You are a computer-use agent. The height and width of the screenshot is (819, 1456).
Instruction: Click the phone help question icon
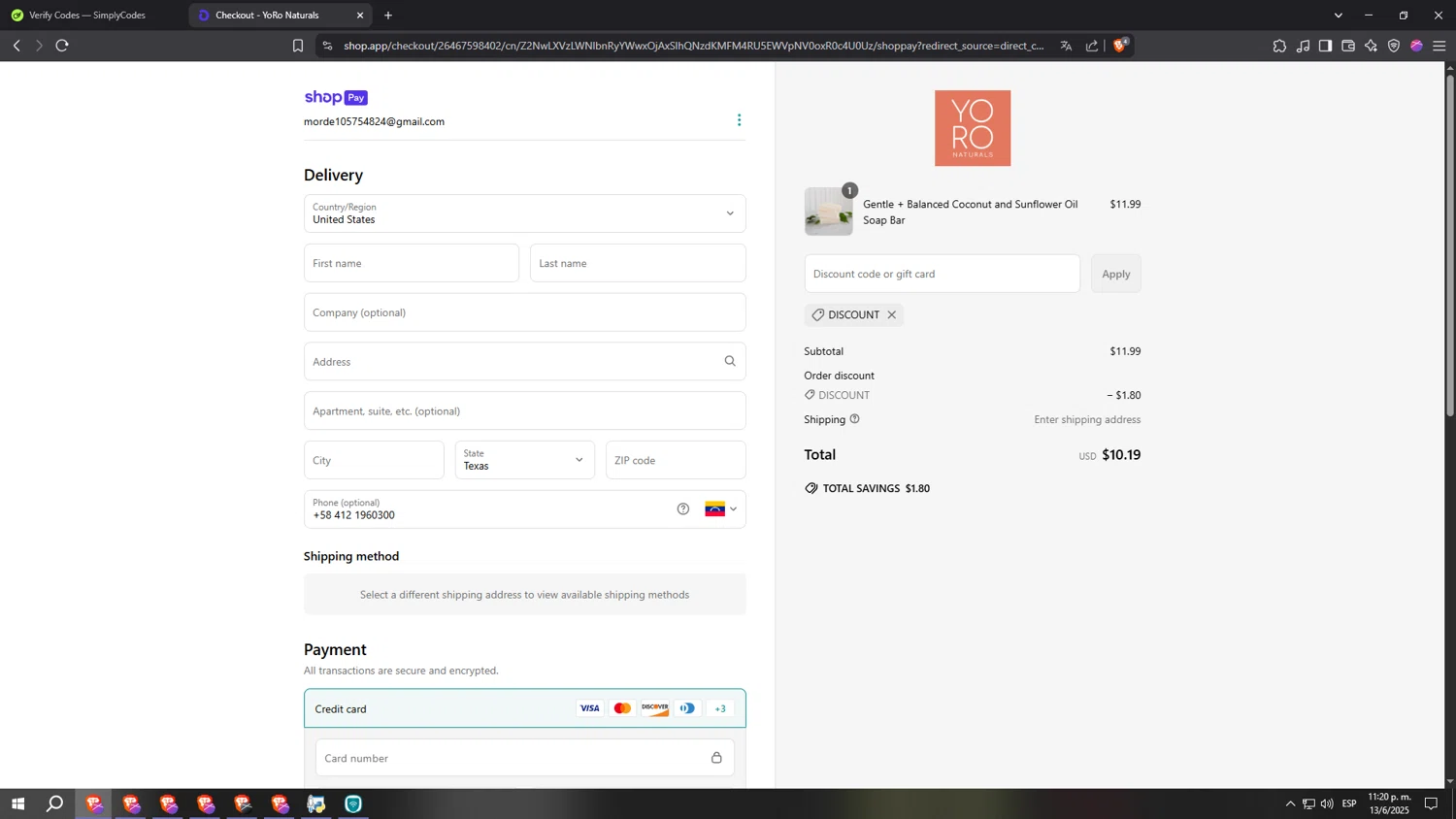tap(683, 509)
